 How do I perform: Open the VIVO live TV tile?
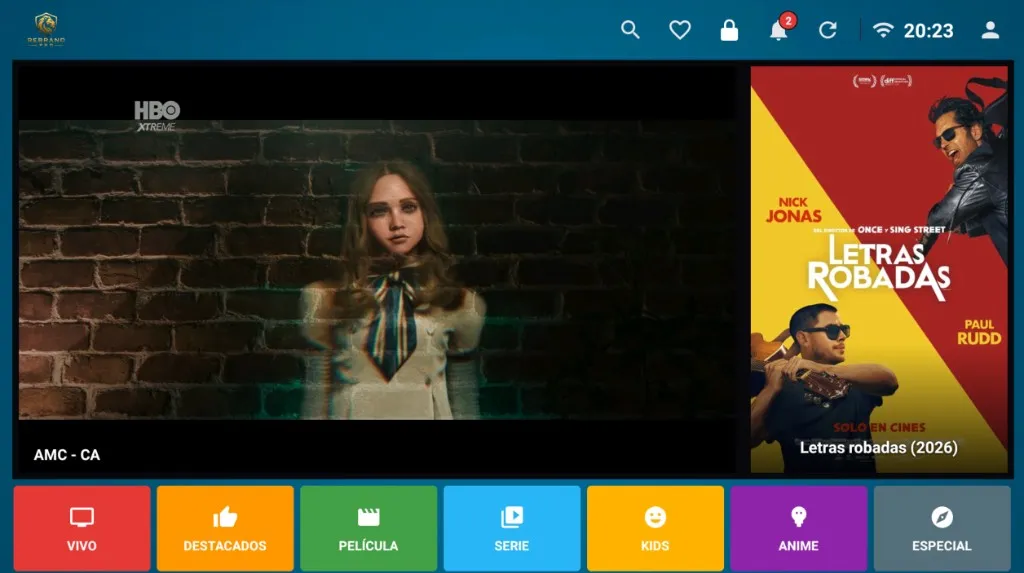point(82,528)
